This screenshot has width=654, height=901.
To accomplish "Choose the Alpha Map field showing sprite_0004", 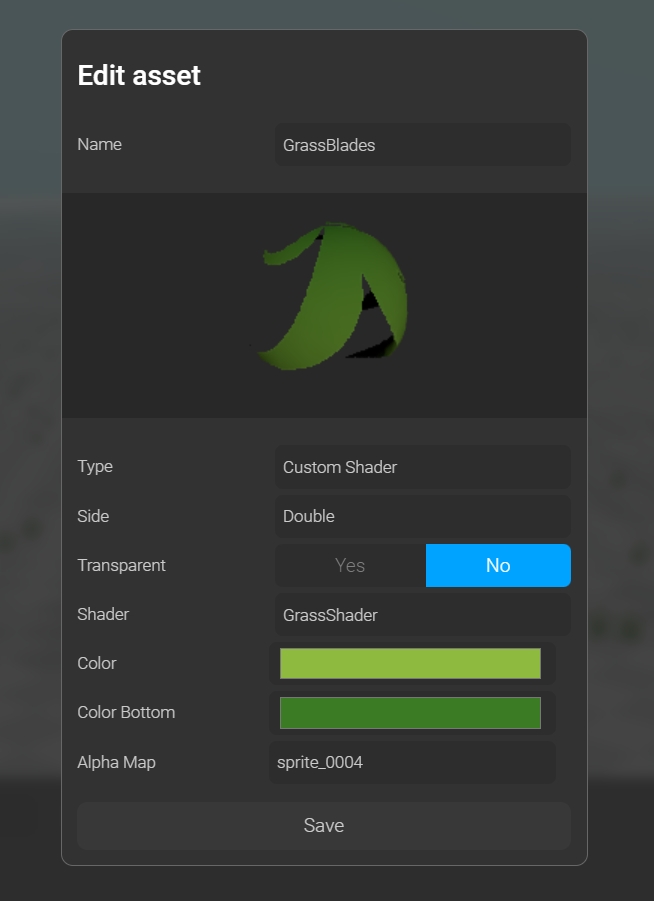I will pos(412,762).
